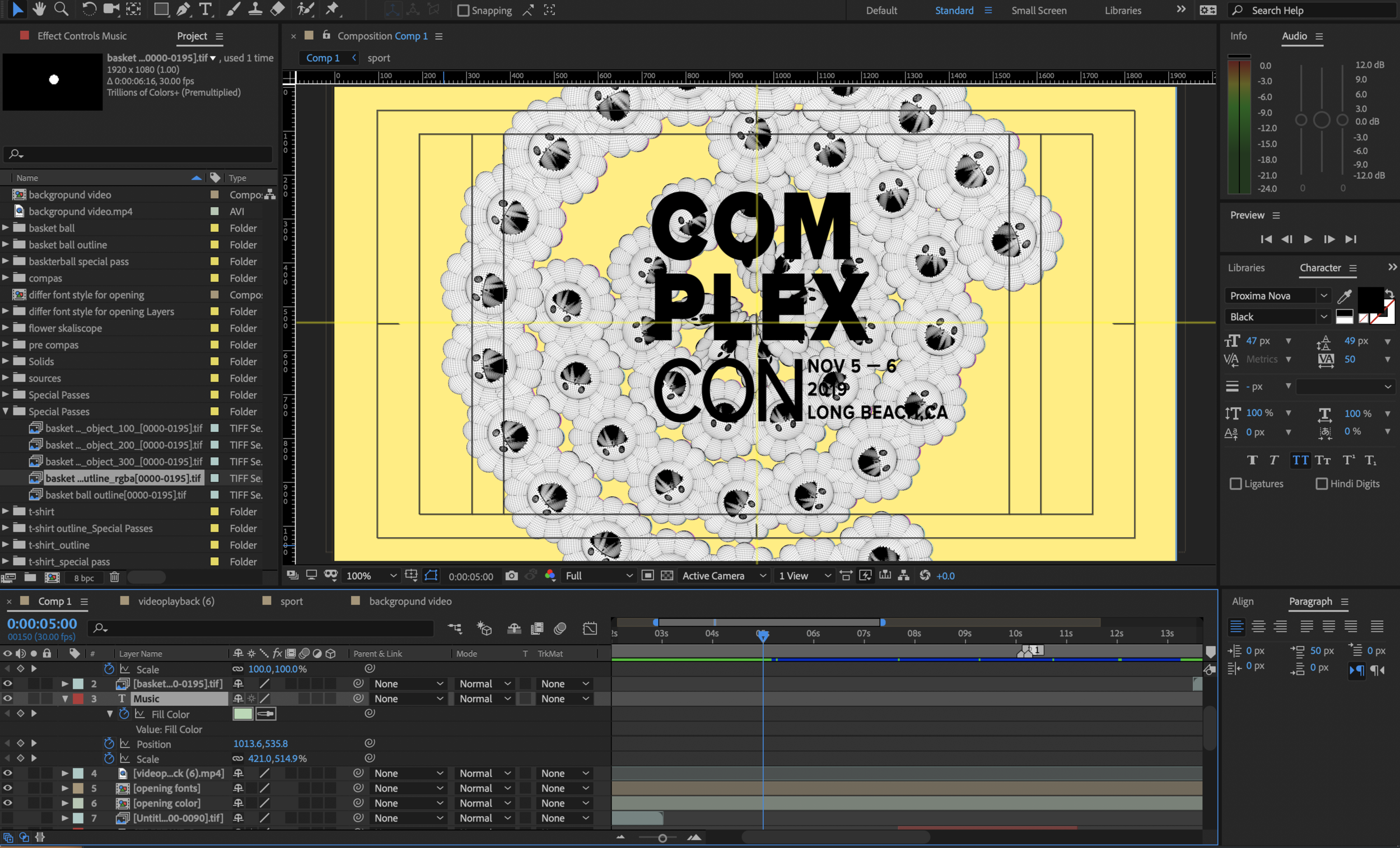This screenshot has height=848, width=1400.
Task: Switch to the Small Screen workspace
Action: [1039, 10]
